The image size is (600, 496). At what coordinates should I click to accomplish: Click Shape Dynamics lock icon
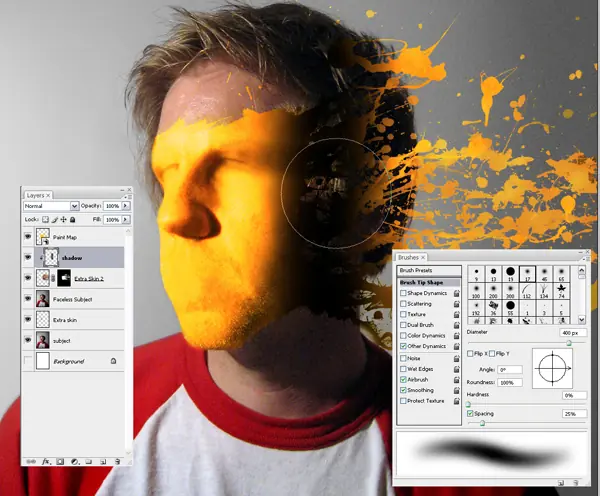457,293
